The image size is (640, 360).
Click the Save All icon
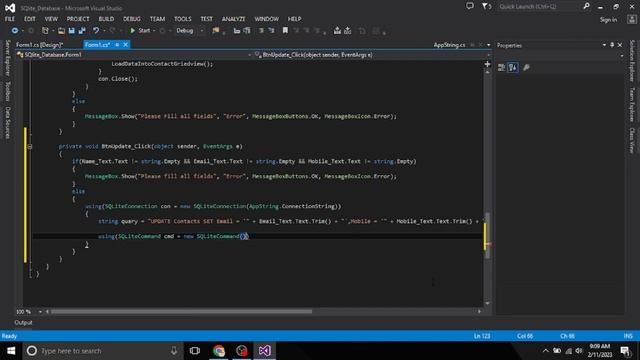point(82,31)
